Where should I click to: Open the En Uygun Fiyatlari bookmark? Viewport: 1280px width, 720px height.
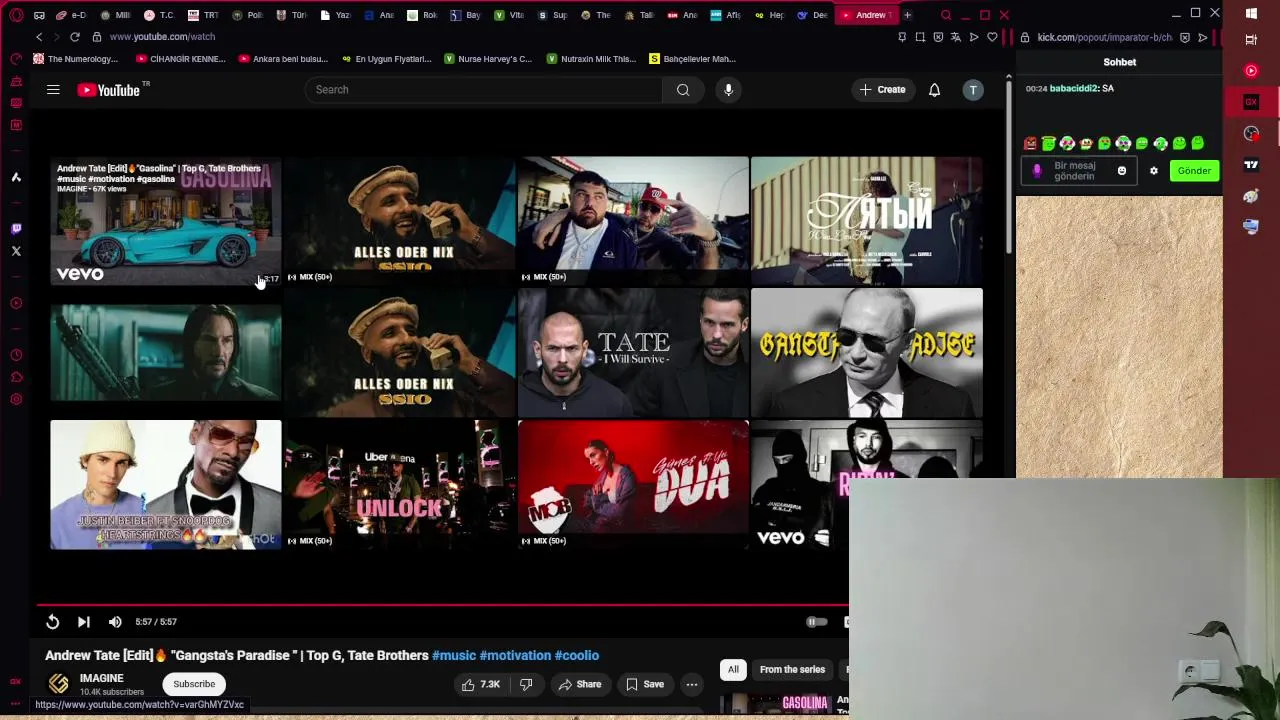(386, 59)
